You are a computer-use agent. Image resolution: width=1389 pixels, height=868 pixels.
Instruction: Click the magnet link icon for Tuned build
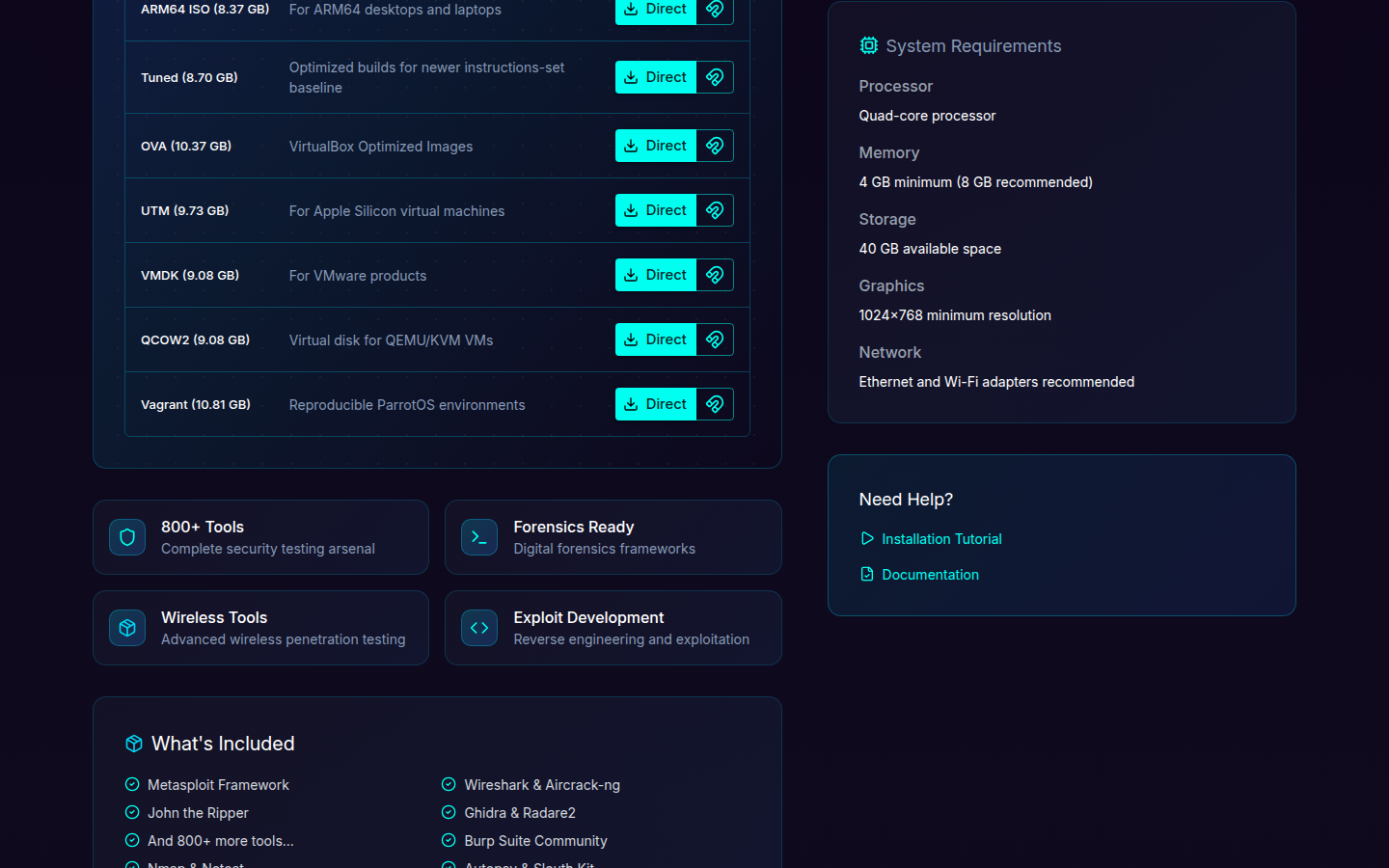pos(715,77)
